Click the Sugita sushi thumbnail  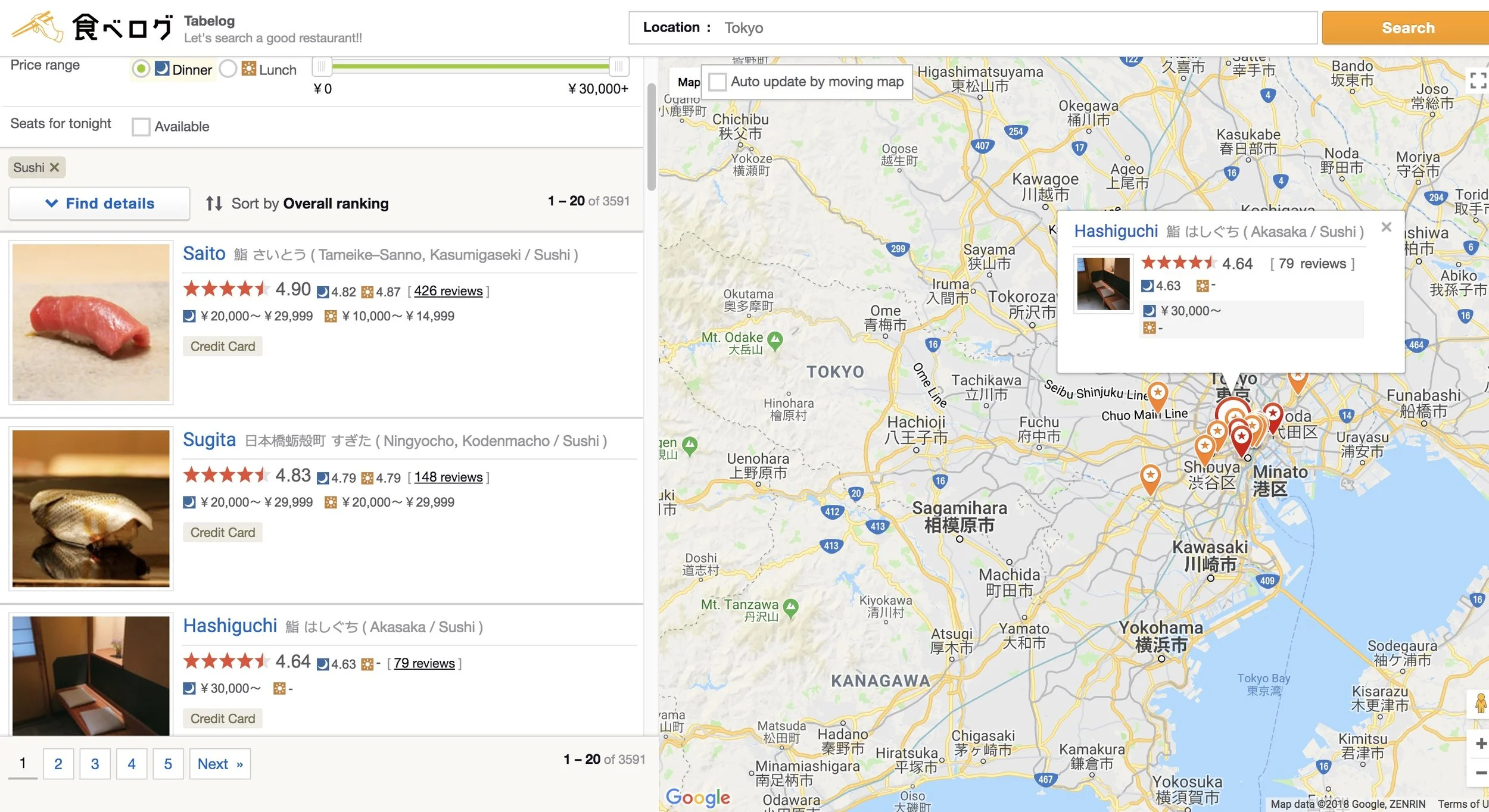(x=91, y=508)
